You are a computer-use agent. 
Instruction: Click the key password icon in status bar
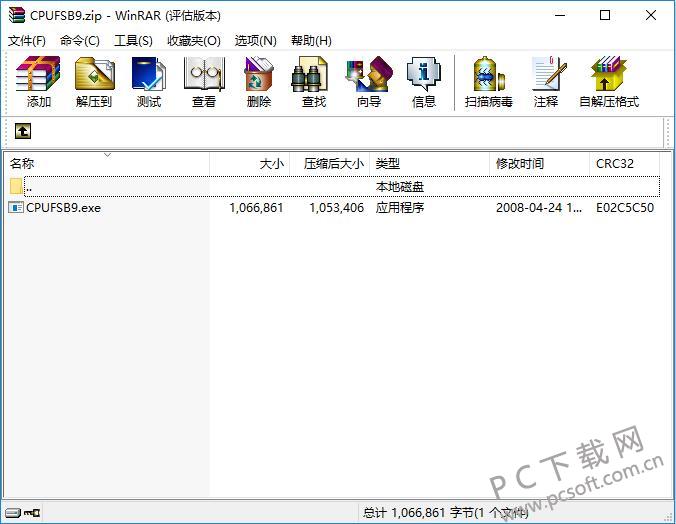point(32,513)
